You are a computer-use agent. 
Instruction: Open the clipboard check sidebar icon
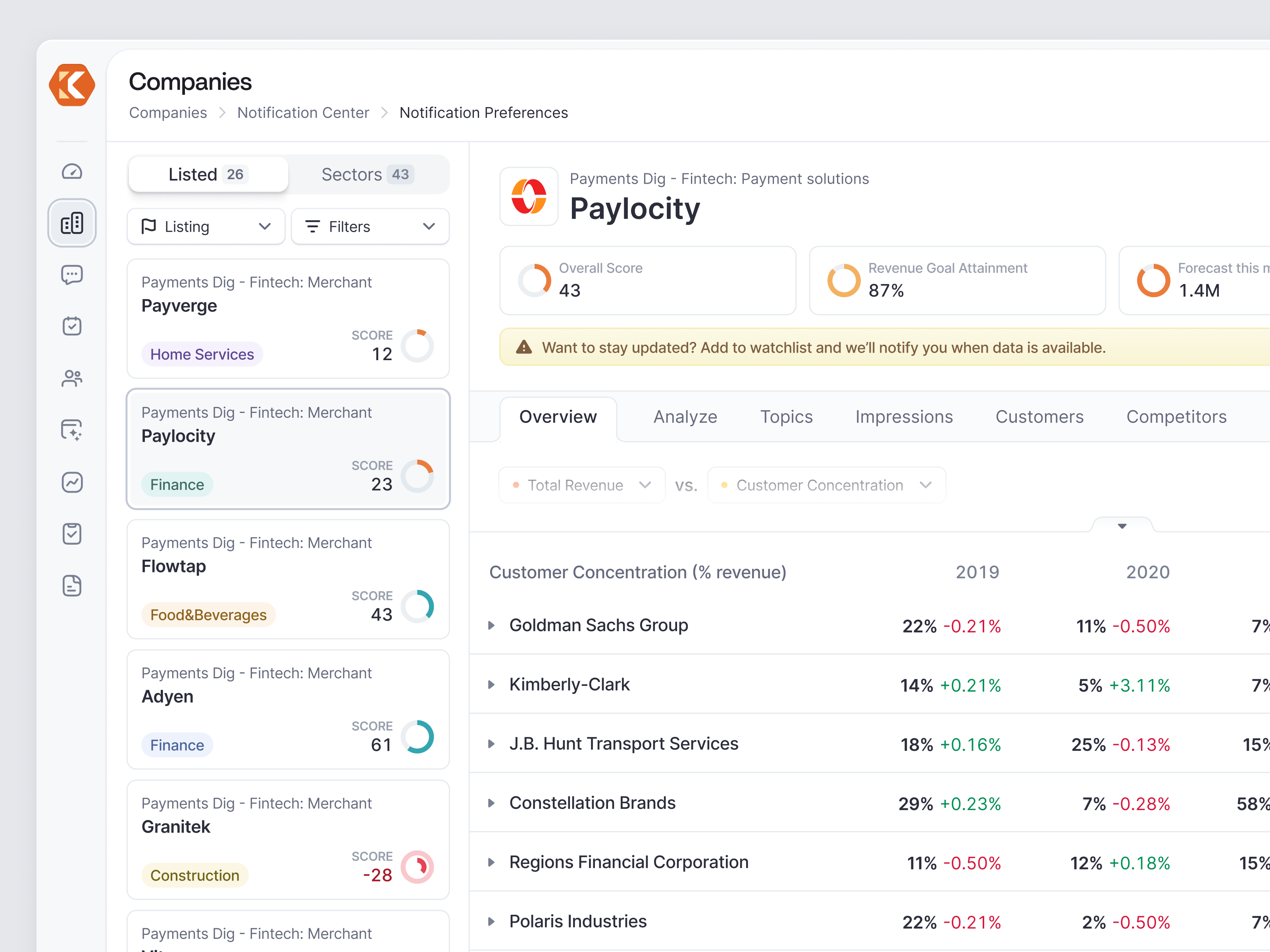pos(72,534)
